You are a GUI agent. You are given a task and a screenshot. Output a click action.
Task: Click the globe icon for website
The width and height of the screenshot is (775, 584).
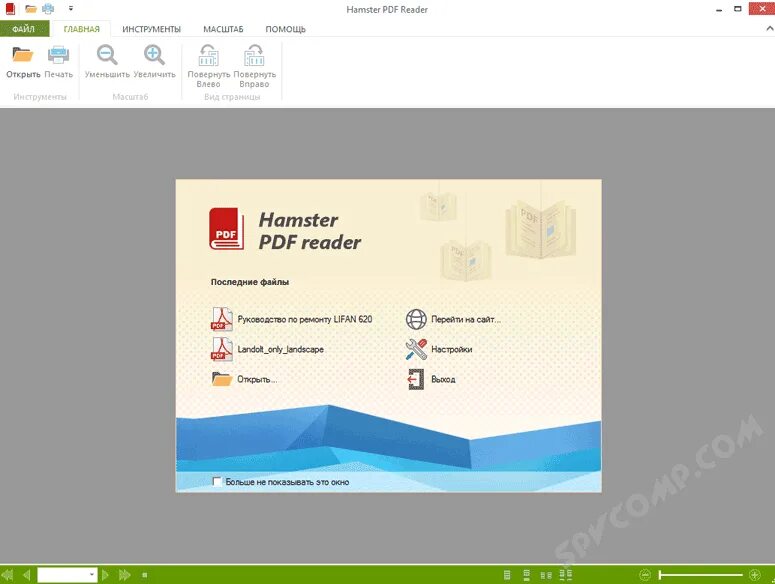[x=416, y=319]
